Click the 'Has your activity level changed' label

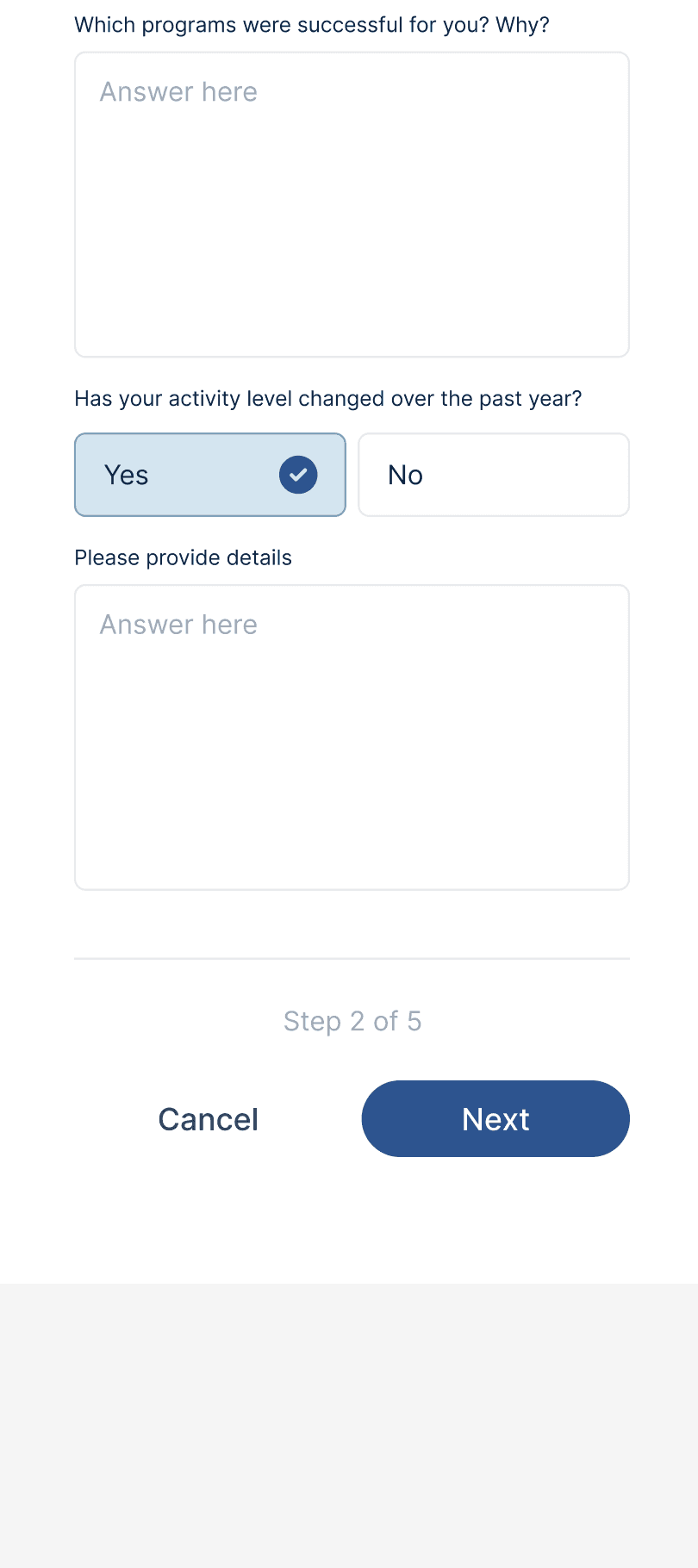[328, 399]
